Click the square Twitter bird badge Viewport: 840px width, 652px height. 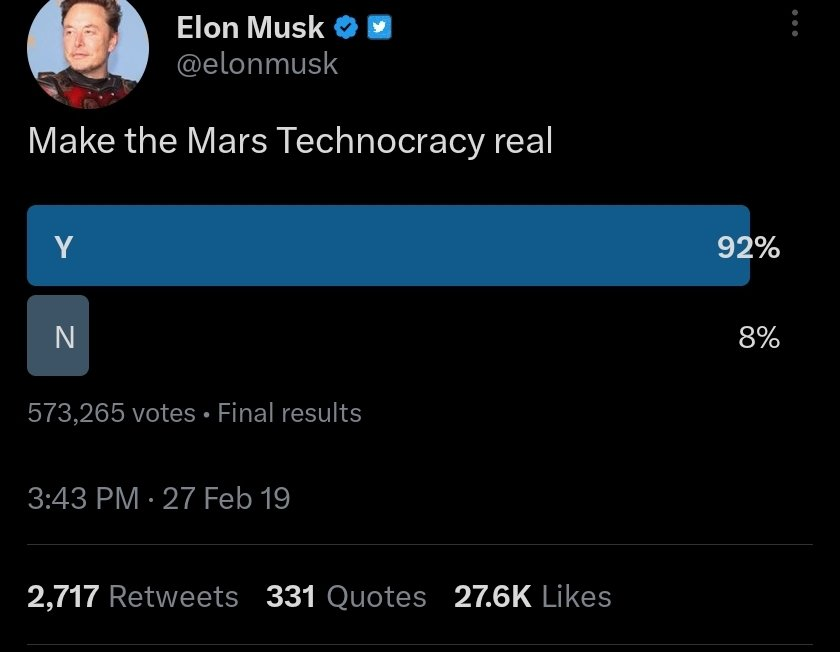pos(379,28)
